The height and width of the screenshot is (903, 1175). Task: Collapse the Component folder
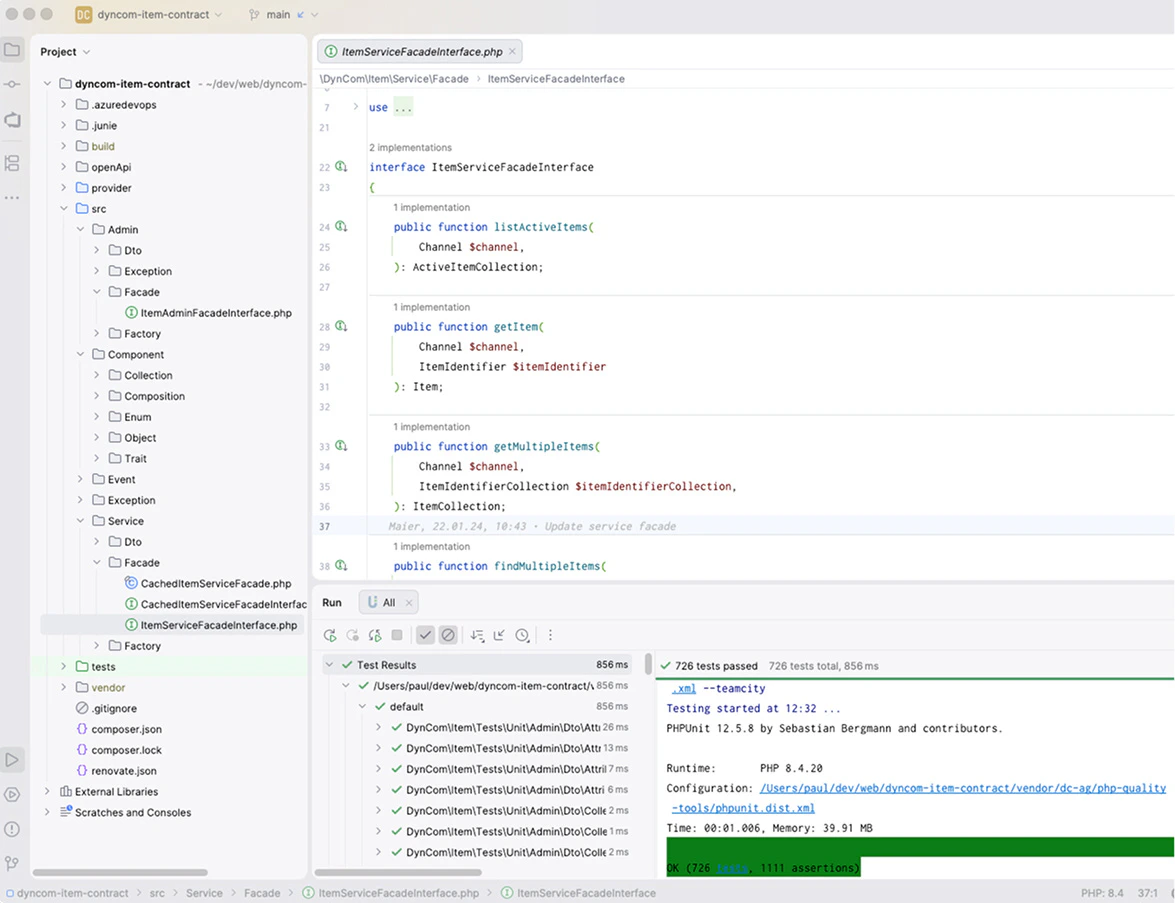80,354
